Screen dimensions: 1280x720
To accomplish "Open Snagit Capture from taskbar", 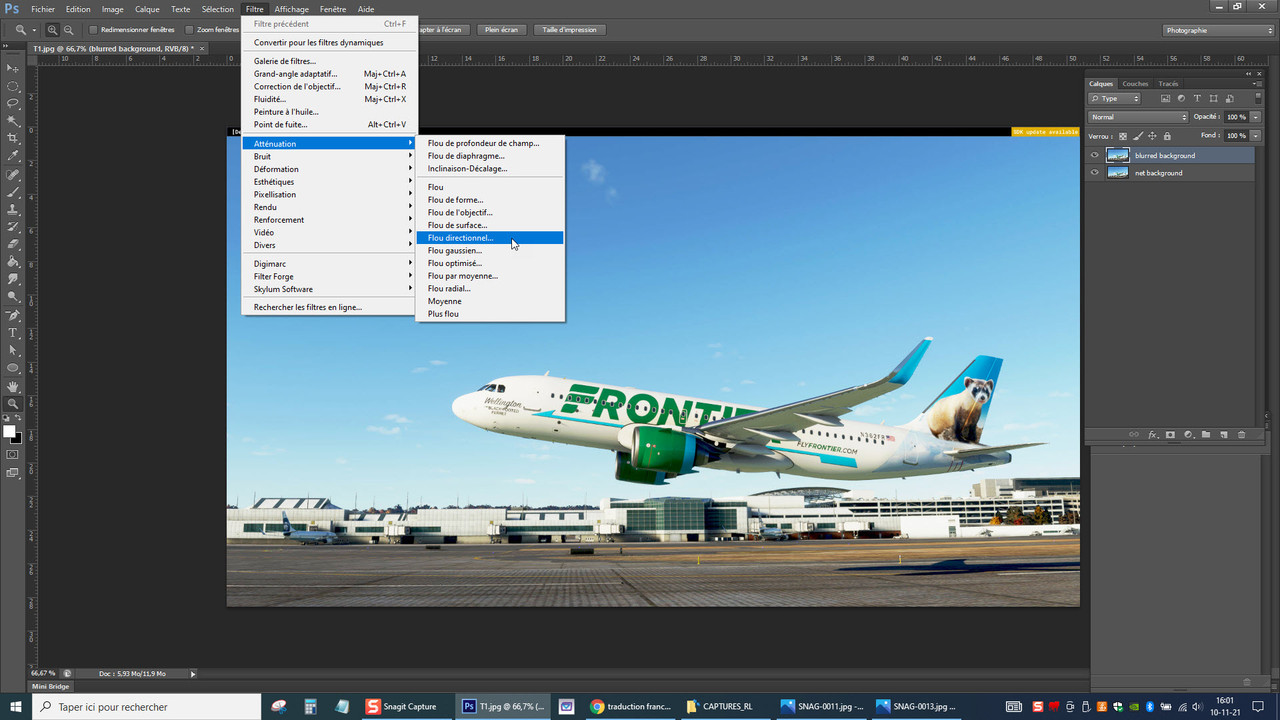I will [402, 706].
